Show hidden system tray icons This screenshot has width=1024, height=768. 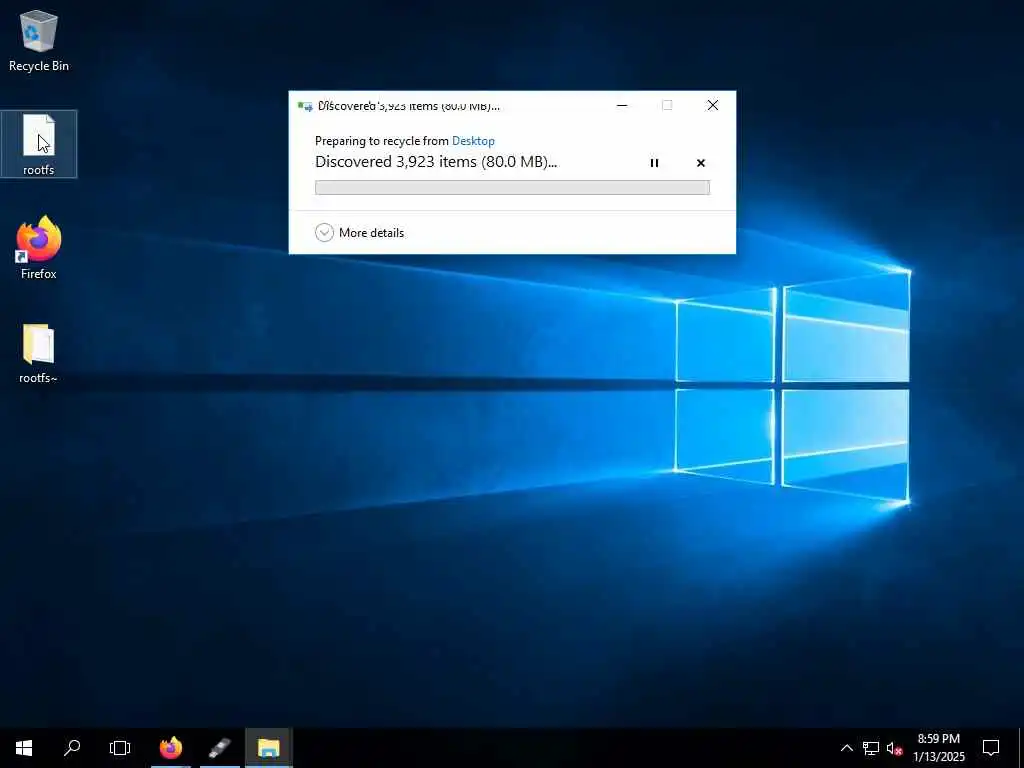click(x=846, y=748)
